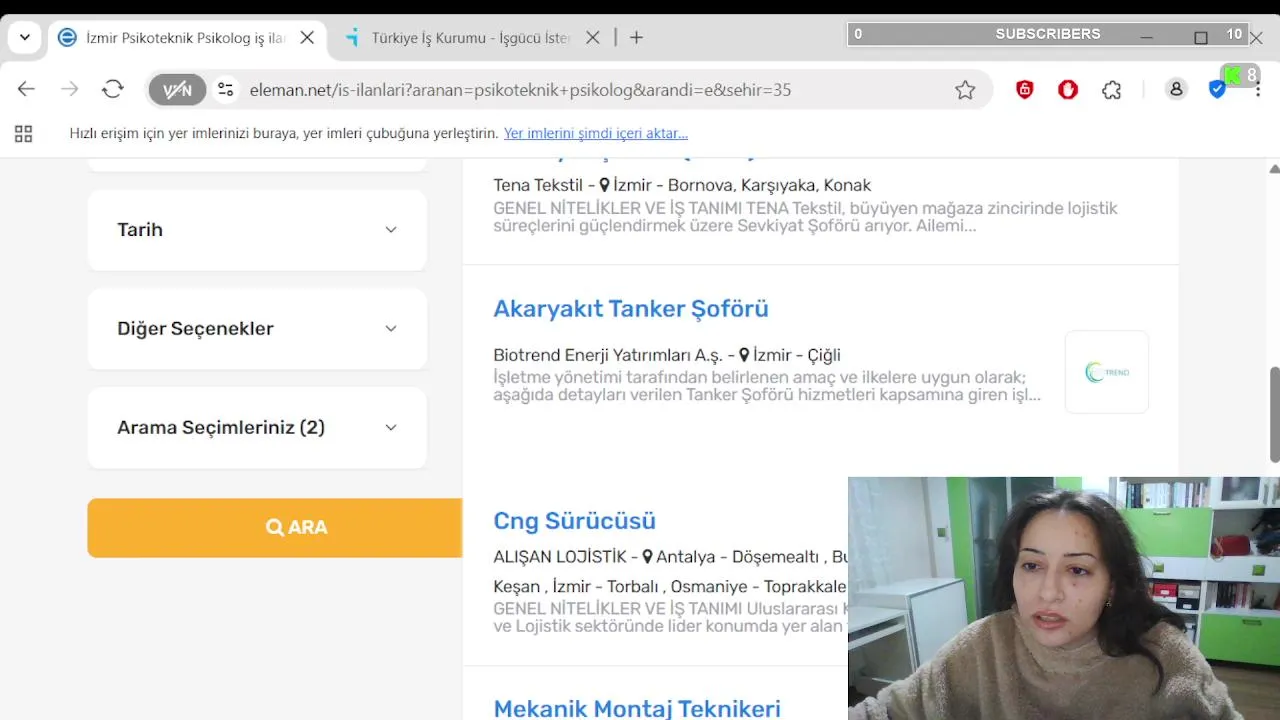Expand the Tarih filter
This screenshot has height=720, width=1280.
pyautogui.click(x=257, y=230)
